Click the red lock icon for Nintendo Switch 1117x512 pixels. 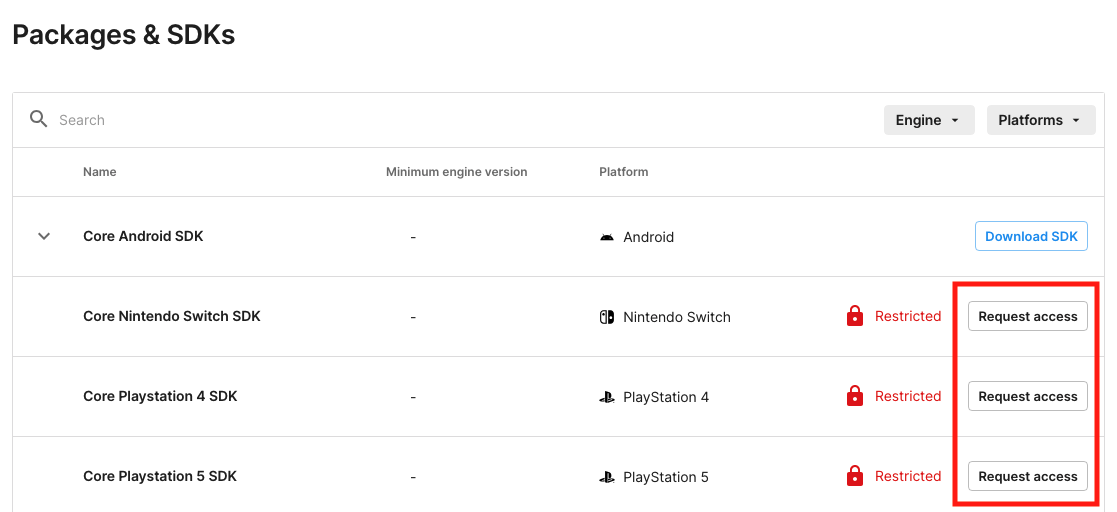click(x=855, y=315)
